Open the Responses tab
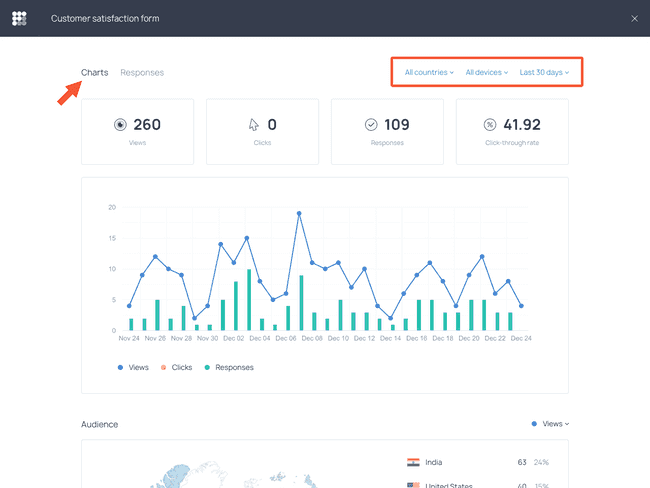650x488 pixels. point(142,73)
